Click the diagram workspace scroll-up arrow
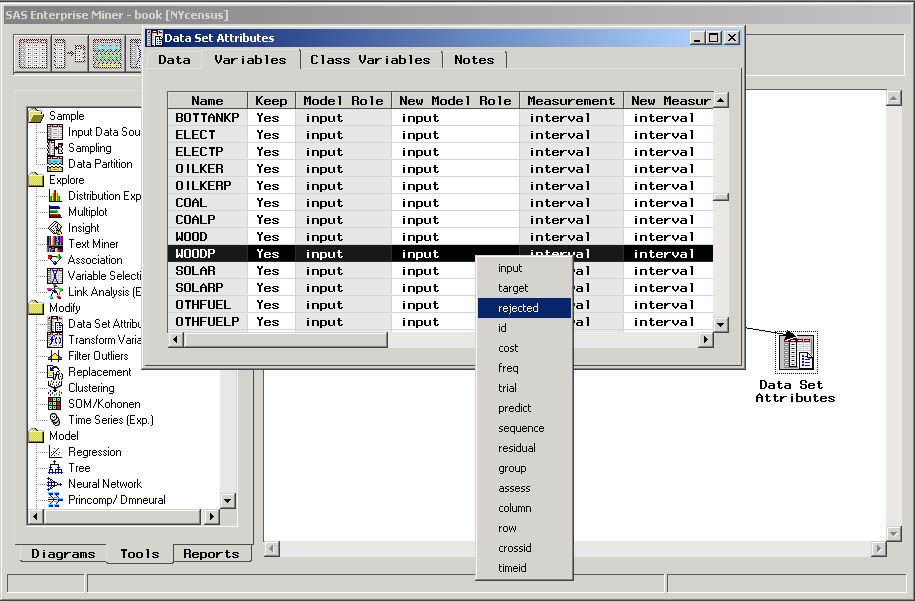The width and height of the screenshot is (915, 602). click(893, 98)
